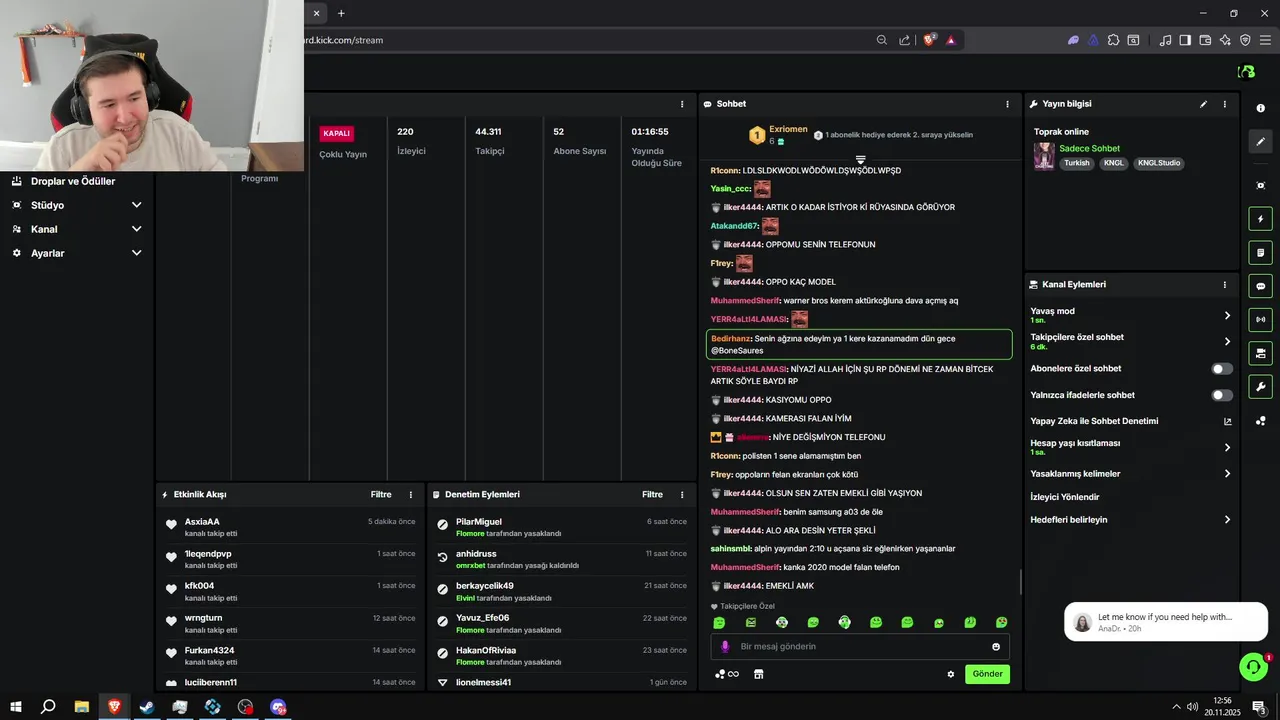
Task: Click the KNGLStudio tag
Action: tap(1159, 163)
